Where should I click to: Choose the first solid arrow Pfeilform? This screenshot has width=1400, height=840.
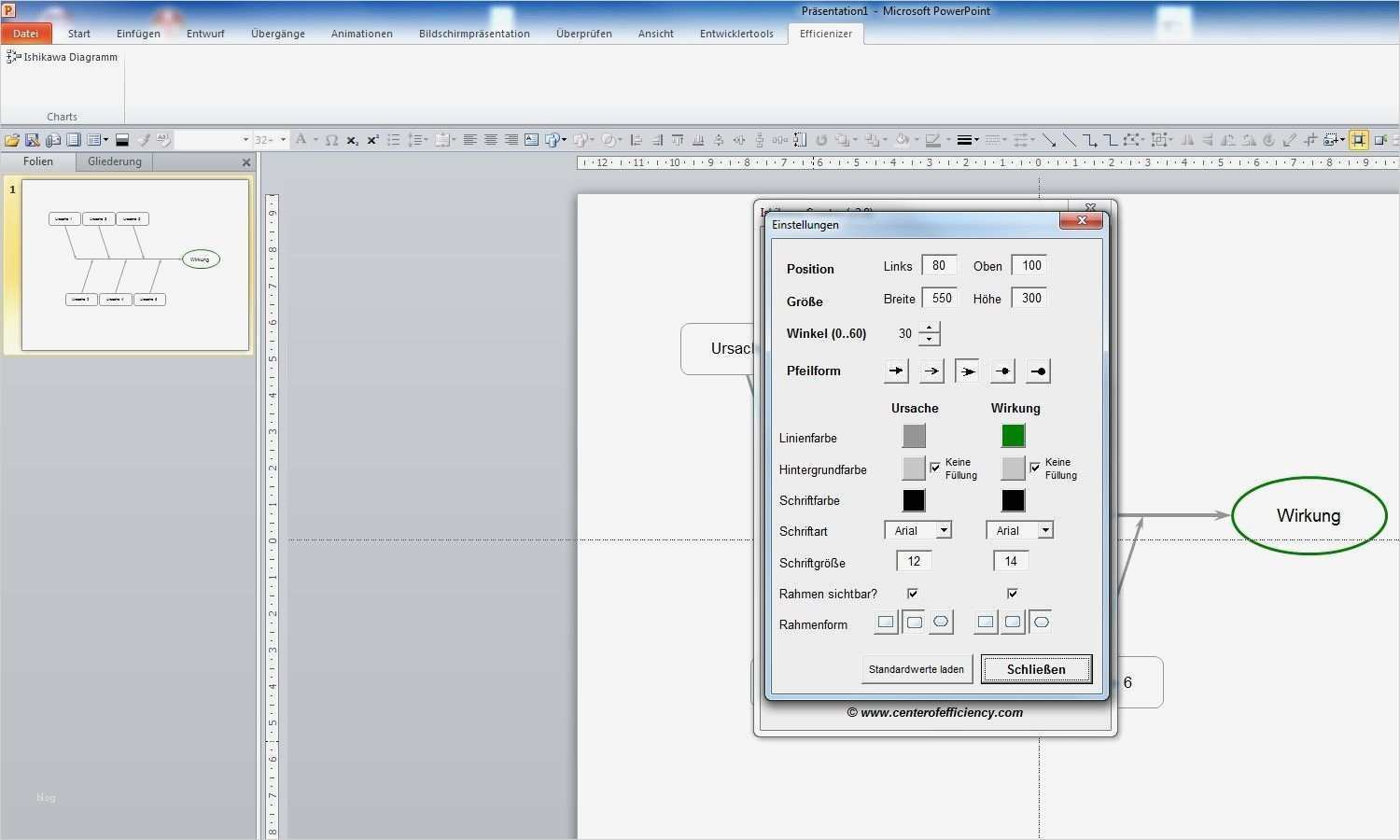coord(896,371)
